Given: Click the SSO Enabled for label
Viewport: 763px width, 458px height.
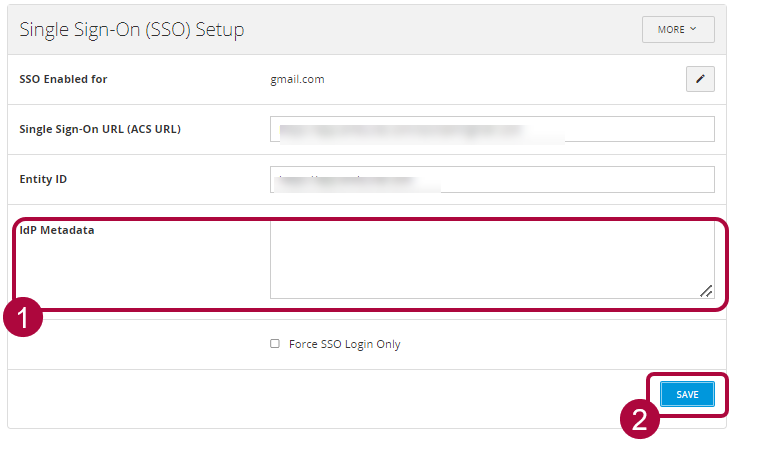Looking at the screenshot, I should (63, 79).
